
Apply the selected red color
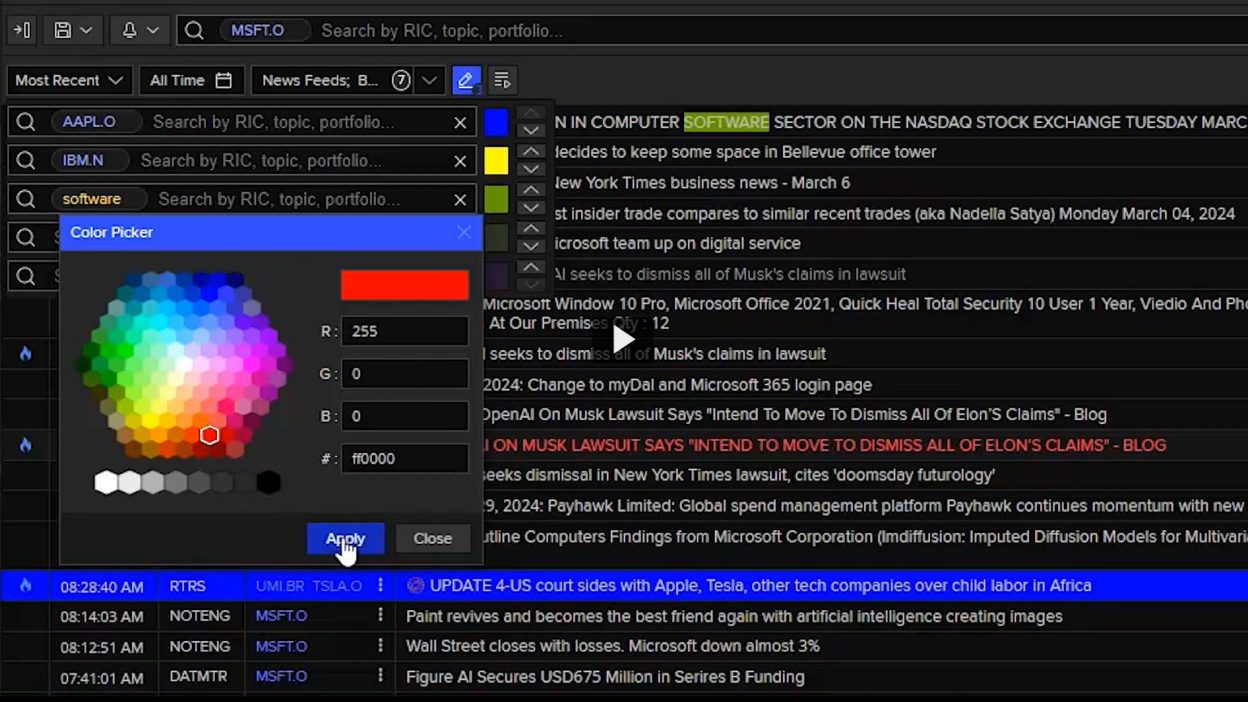coord(345,538)
